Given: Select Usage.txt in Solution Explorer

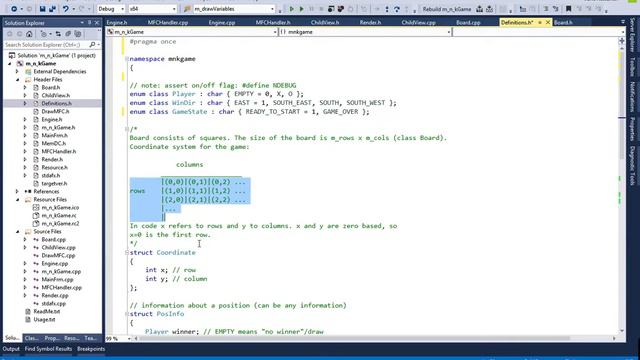Looking at the screenshot, I should pyautogui.click(x=44, y=320).
